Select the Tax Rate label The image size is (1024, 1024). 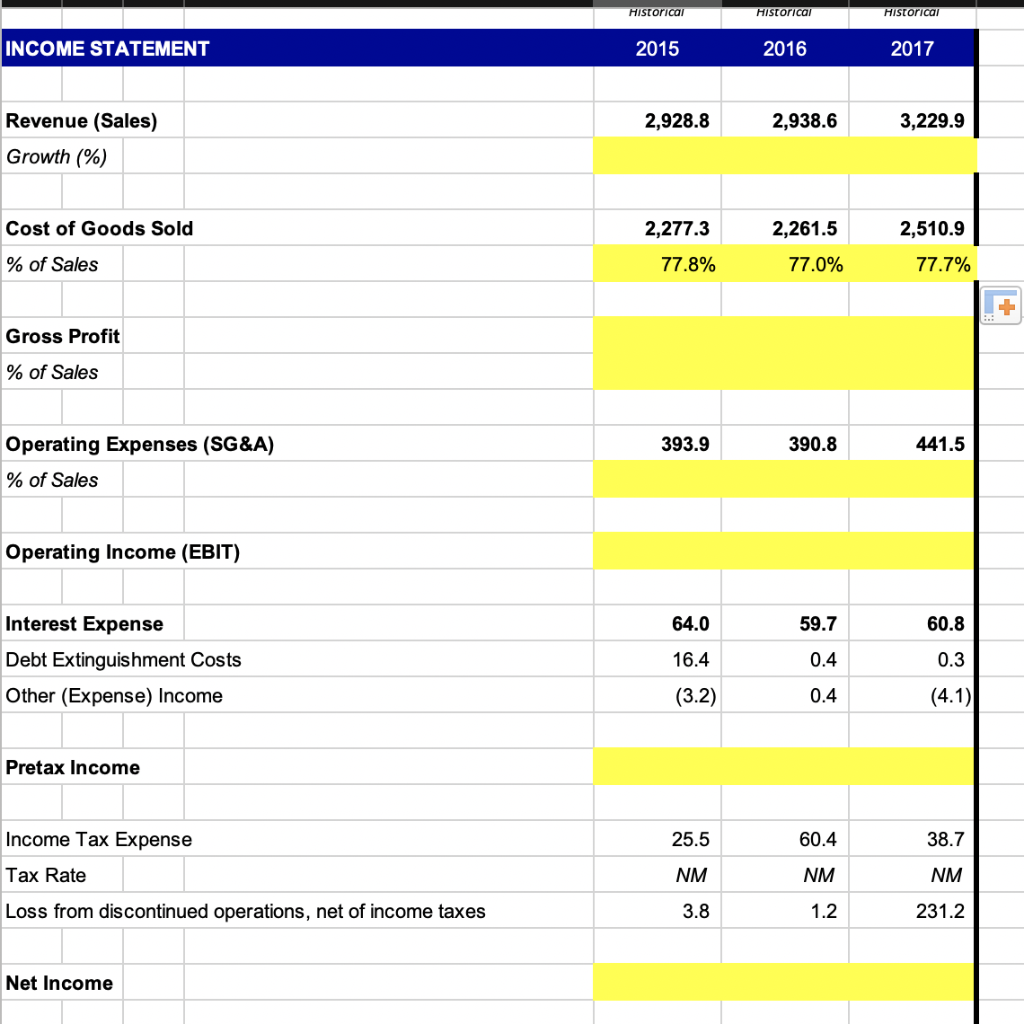pos(46,875)
